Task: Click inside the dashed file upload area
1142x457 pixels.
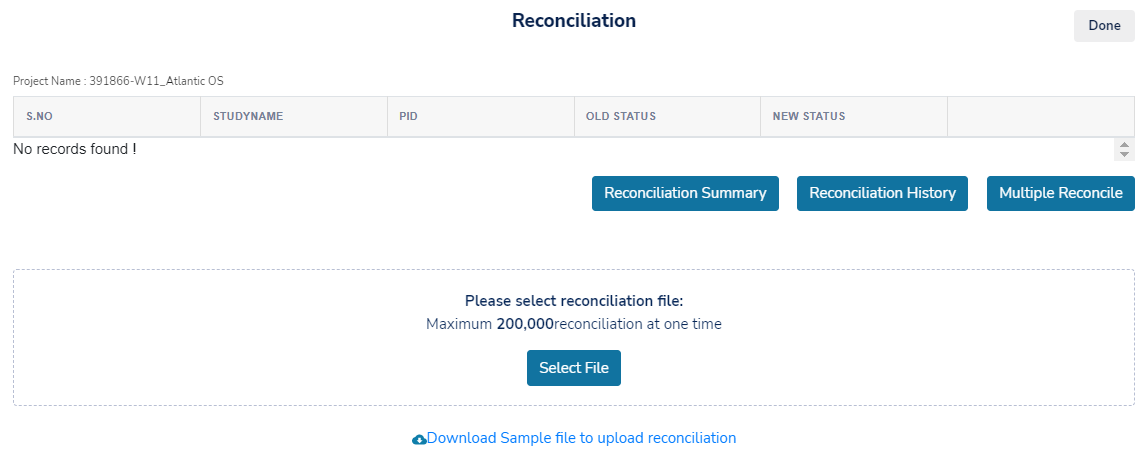Action: [x=574, y=337]
